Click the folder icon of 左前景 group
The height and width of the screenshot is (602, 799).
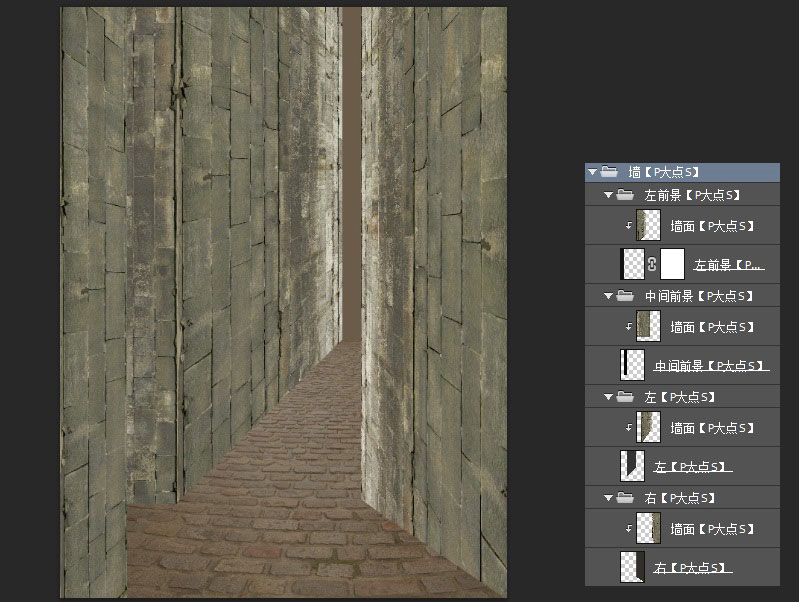625,195
